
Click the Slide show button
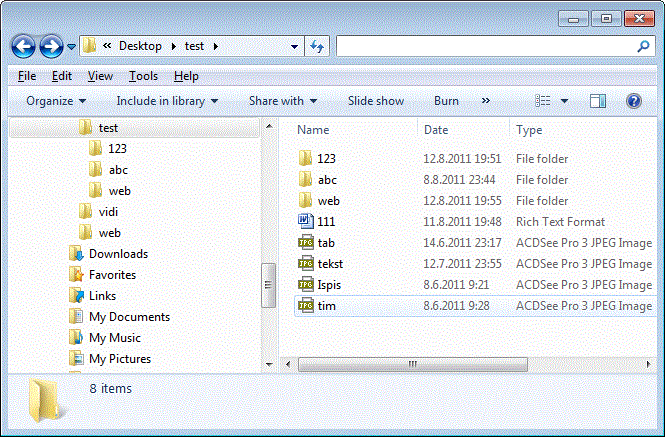[376, 101]
